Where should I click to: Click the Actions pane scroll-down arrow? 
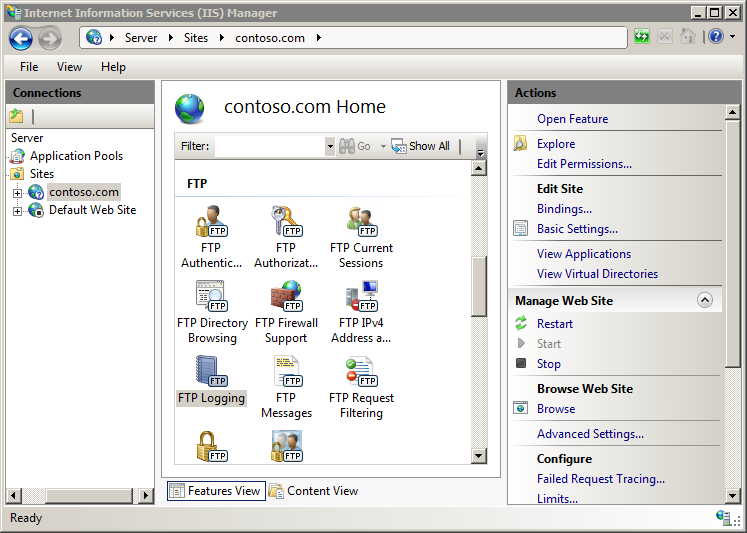[x=733, y=495]
